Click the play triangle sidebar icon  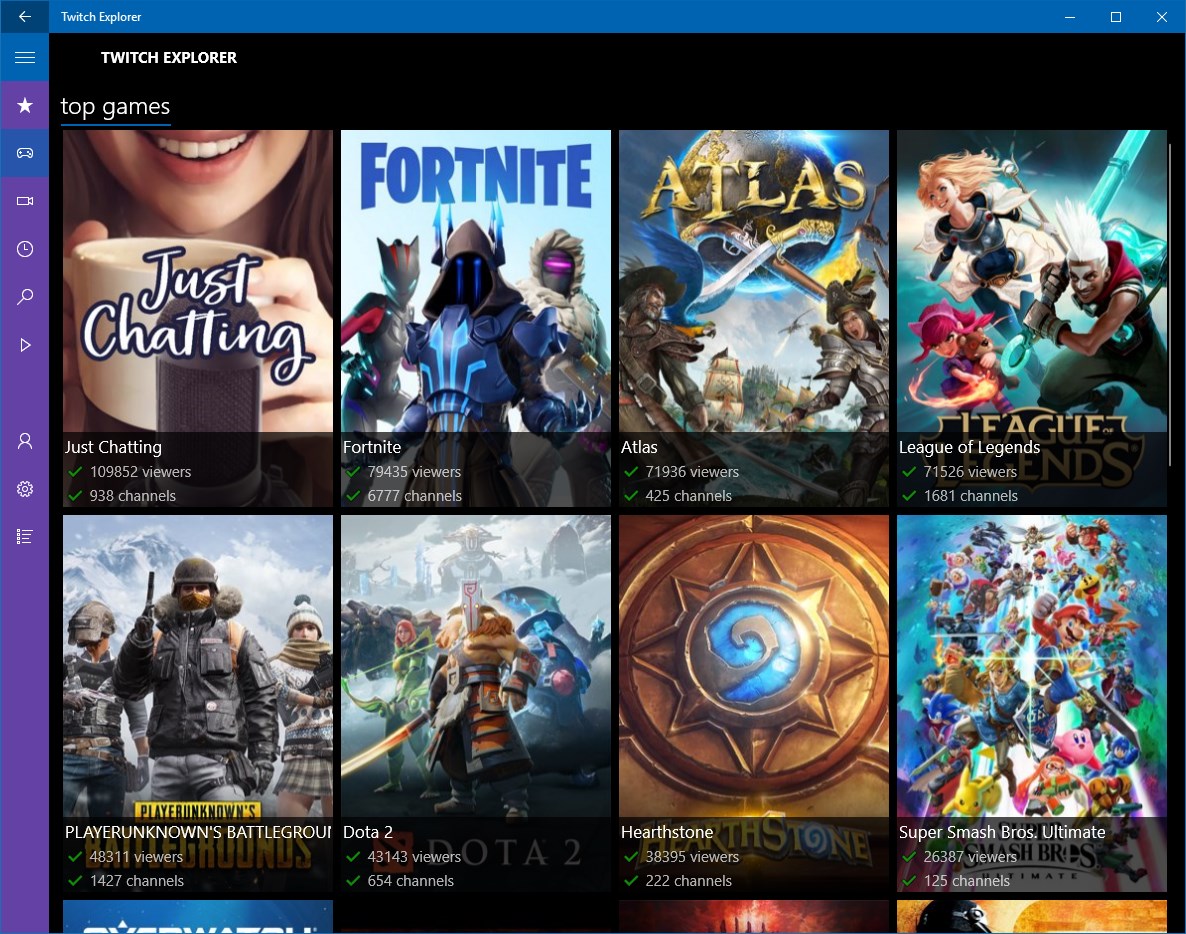(24, 345)
